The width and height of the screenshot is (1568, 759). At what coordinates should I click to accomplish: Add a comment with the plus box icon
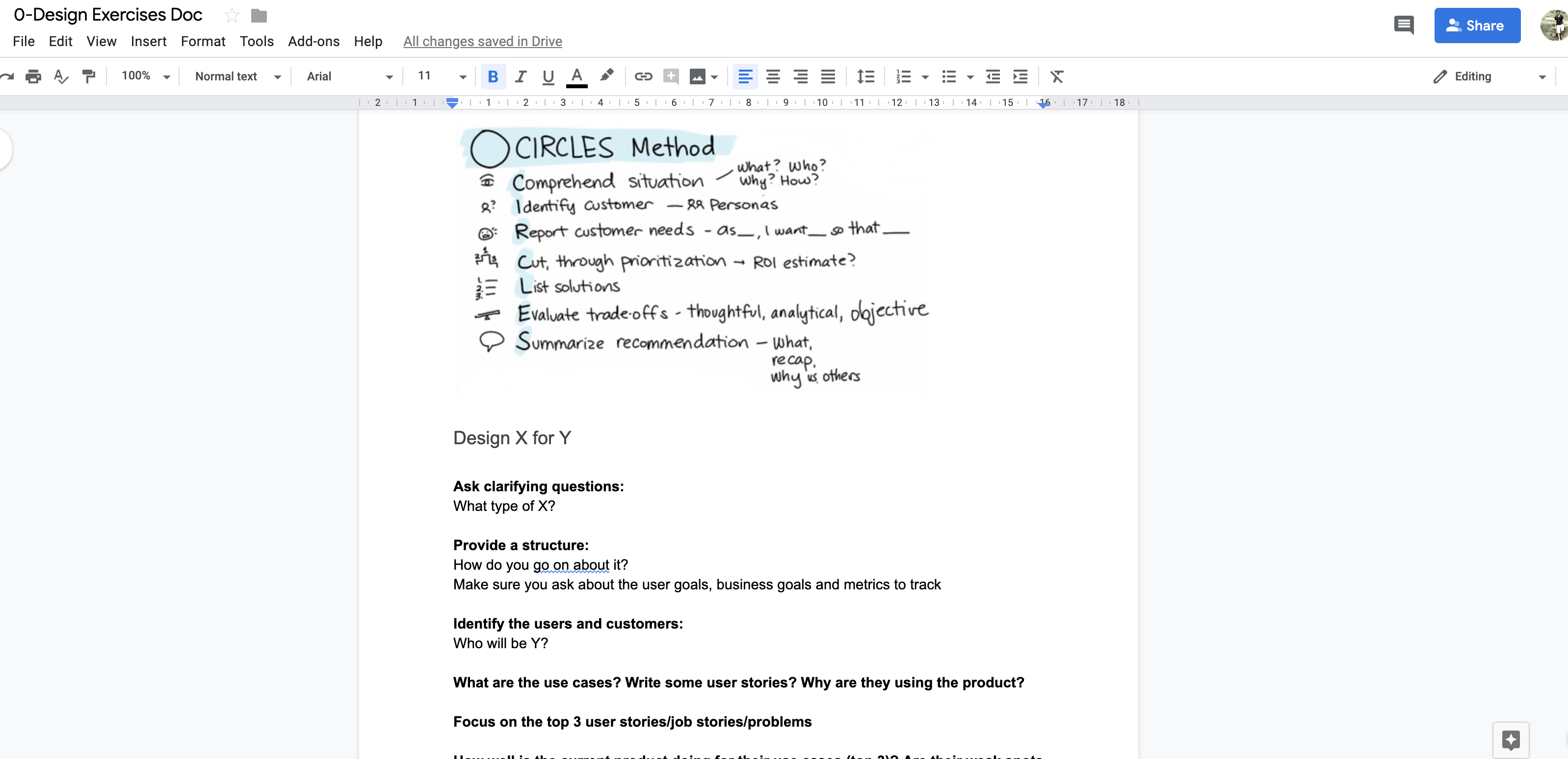[x=671, y=76]
